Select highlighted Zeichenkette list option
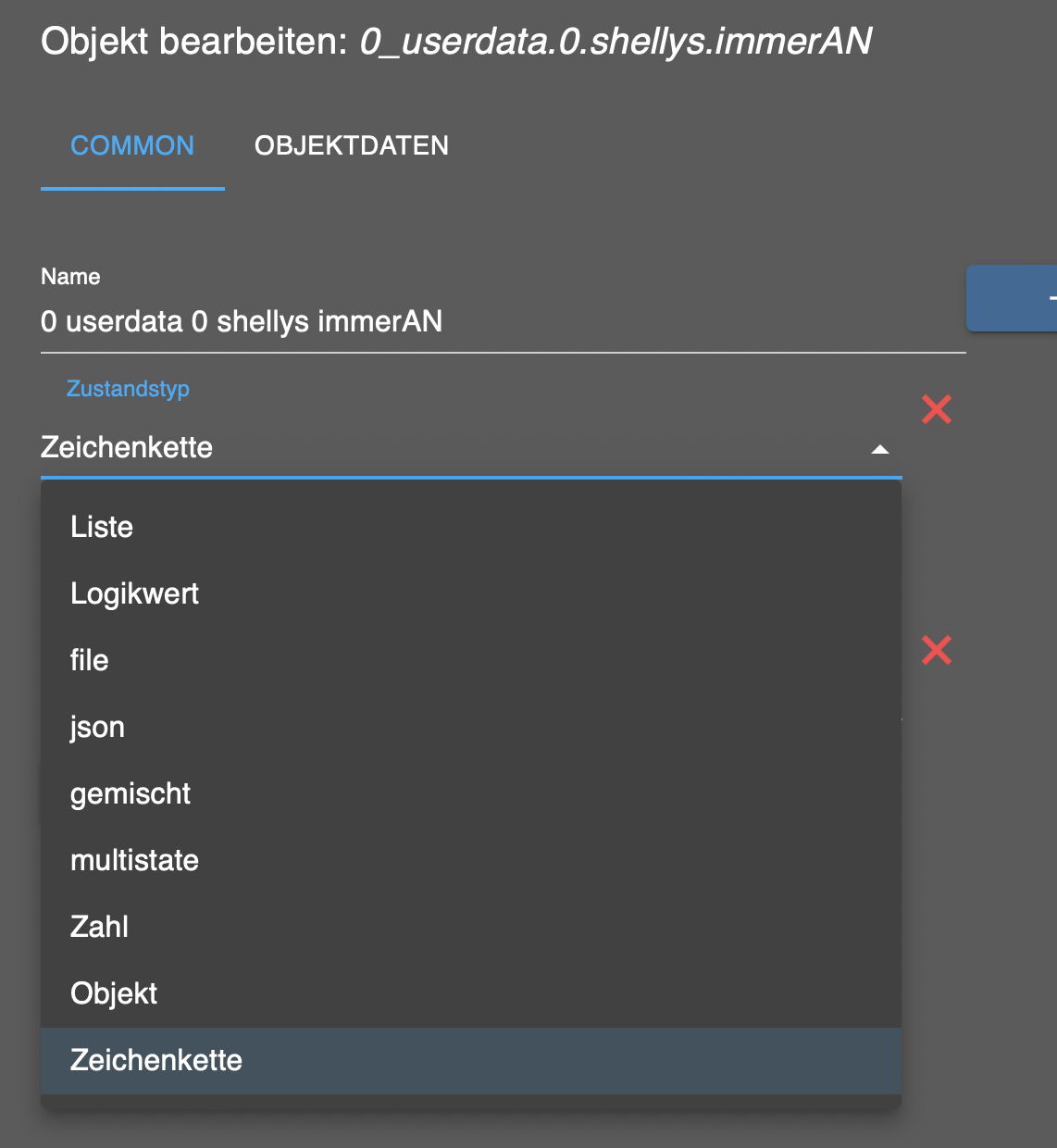This screenshot has height=1148, width=1057. (x=156, y=1061)
